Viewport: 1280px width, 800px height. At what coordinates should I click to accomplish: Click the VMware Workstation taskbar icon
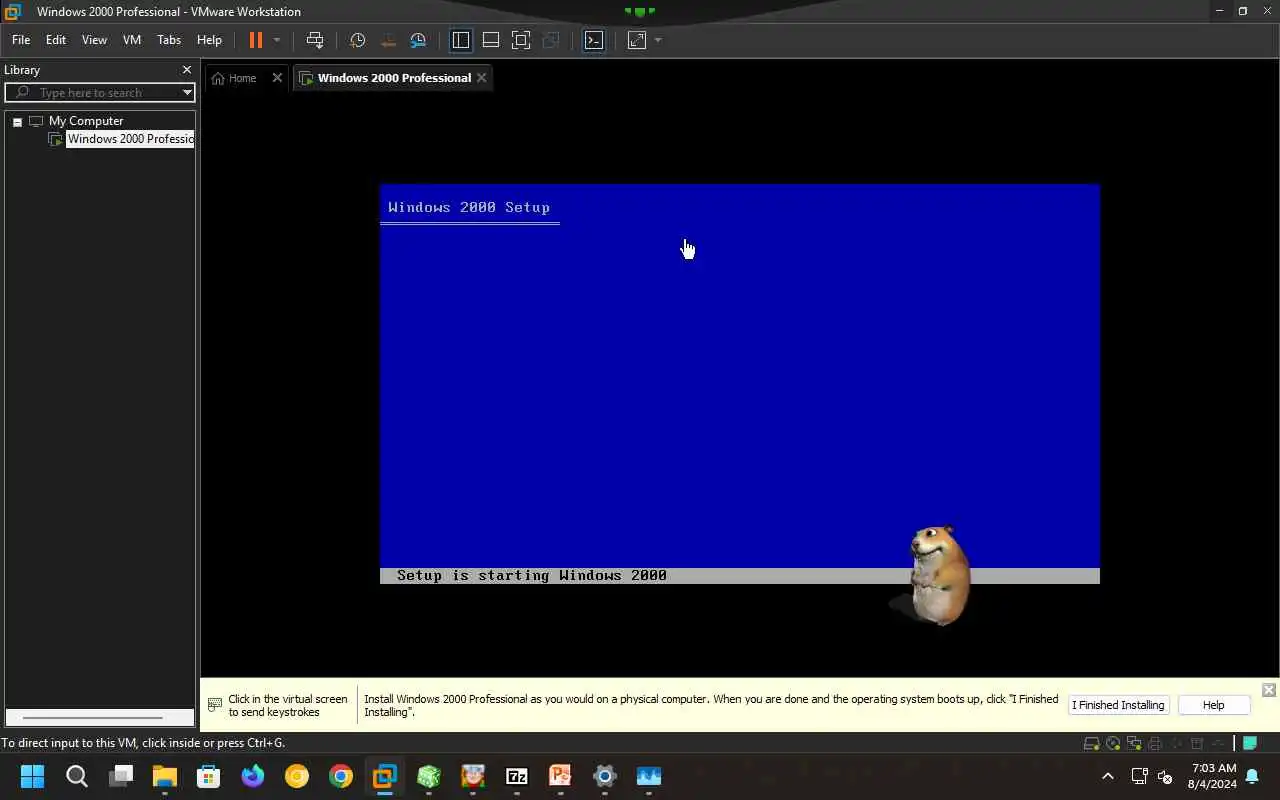pos(385,776)
